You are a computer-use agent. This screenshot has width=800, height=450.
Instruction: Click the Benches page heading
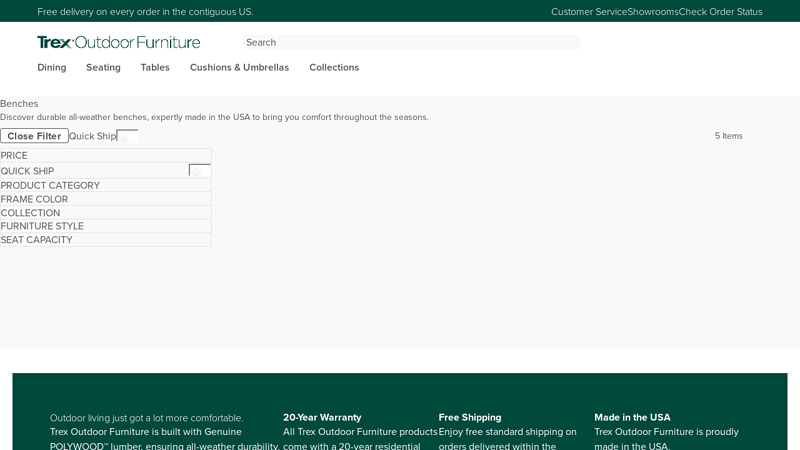[x=19, y=103]
